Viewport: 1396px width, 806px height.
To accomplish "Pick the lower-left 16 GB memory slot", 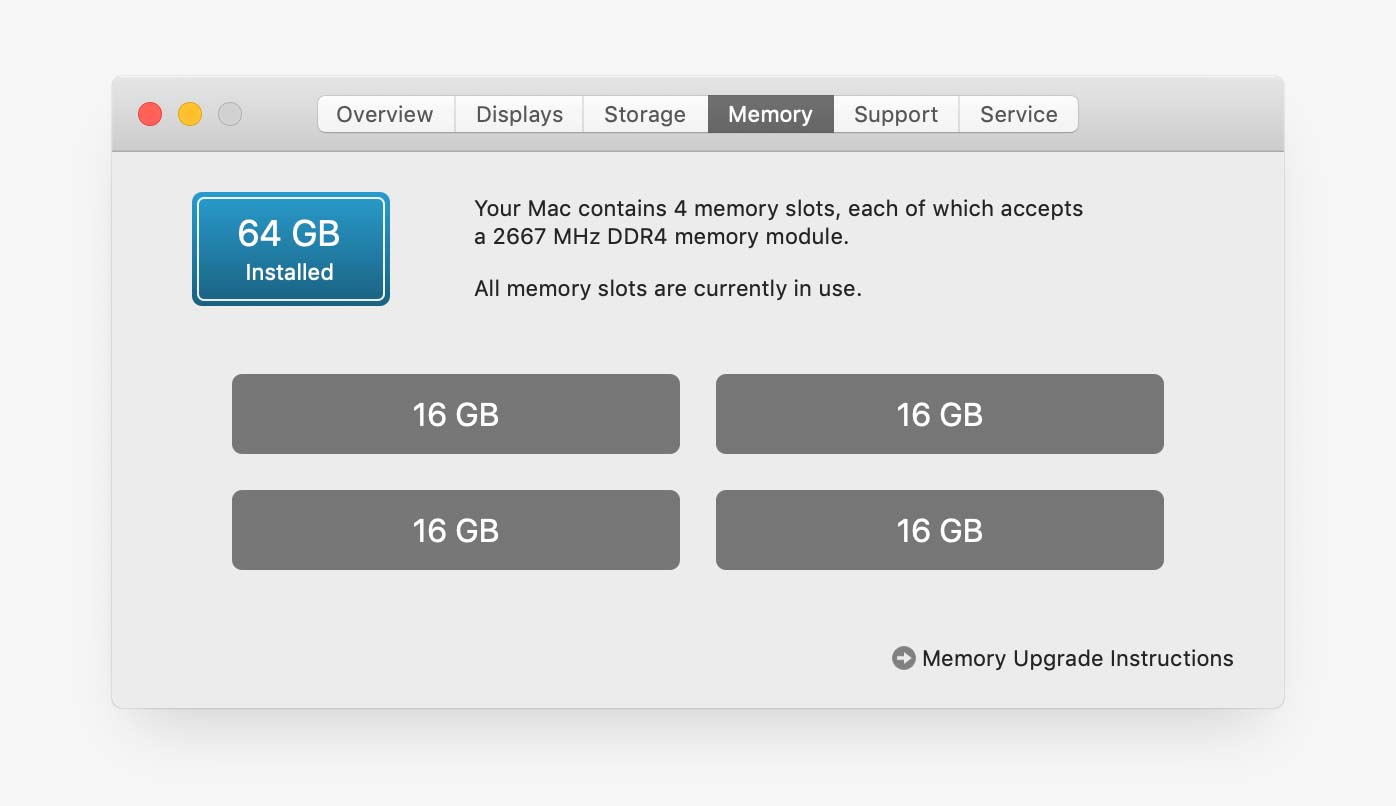I will point(456,530).
